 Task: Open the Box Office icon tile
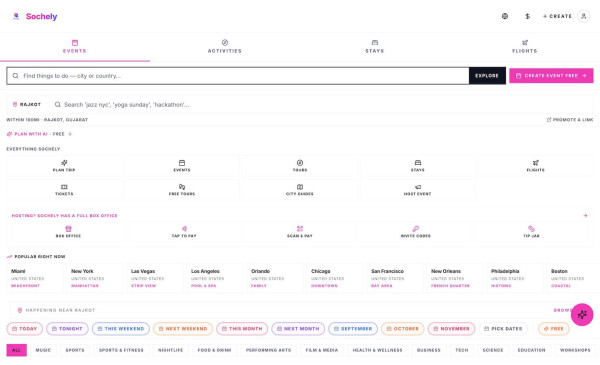(68, 232)
